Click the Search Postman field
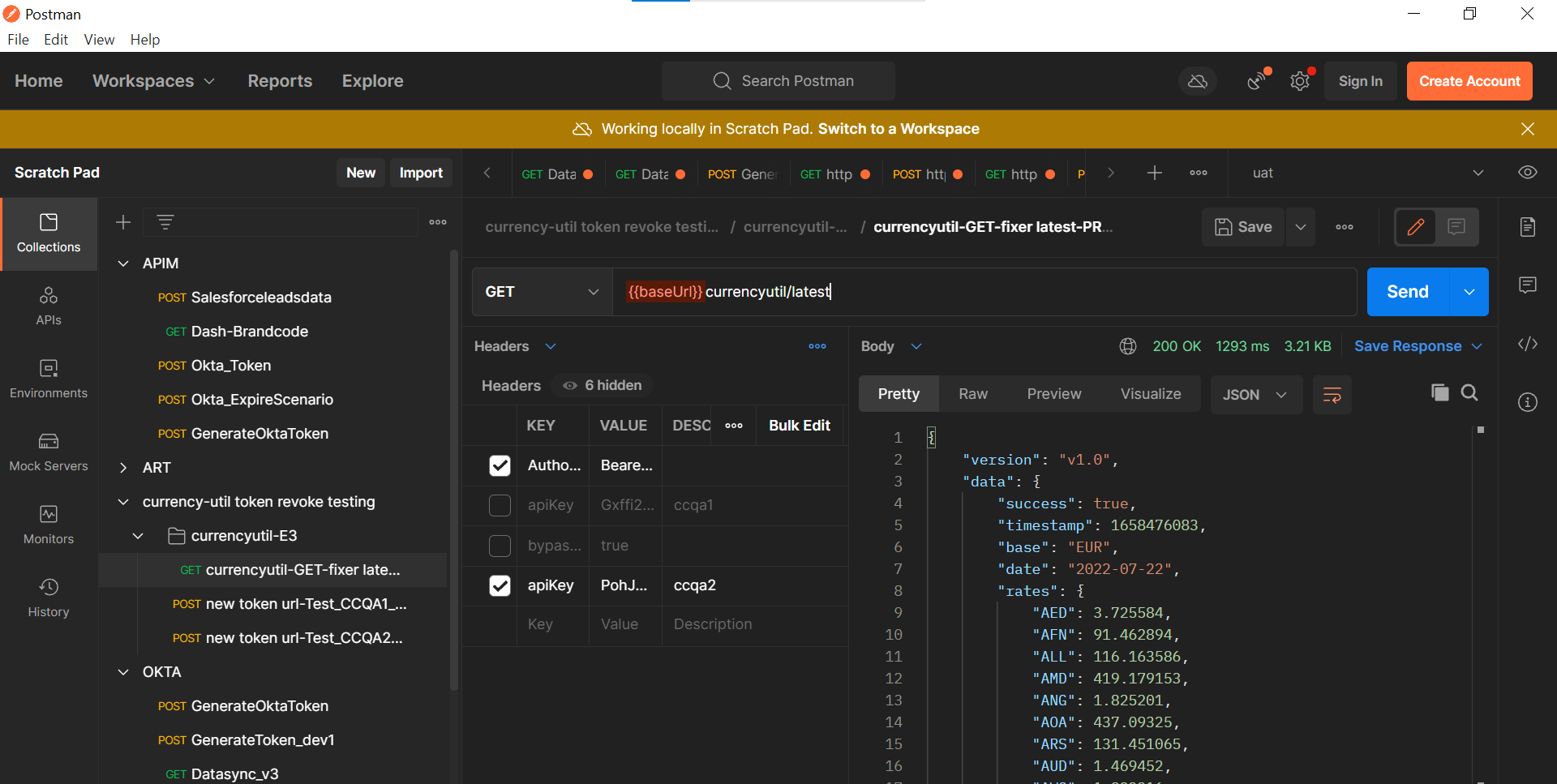 [778, 81]
